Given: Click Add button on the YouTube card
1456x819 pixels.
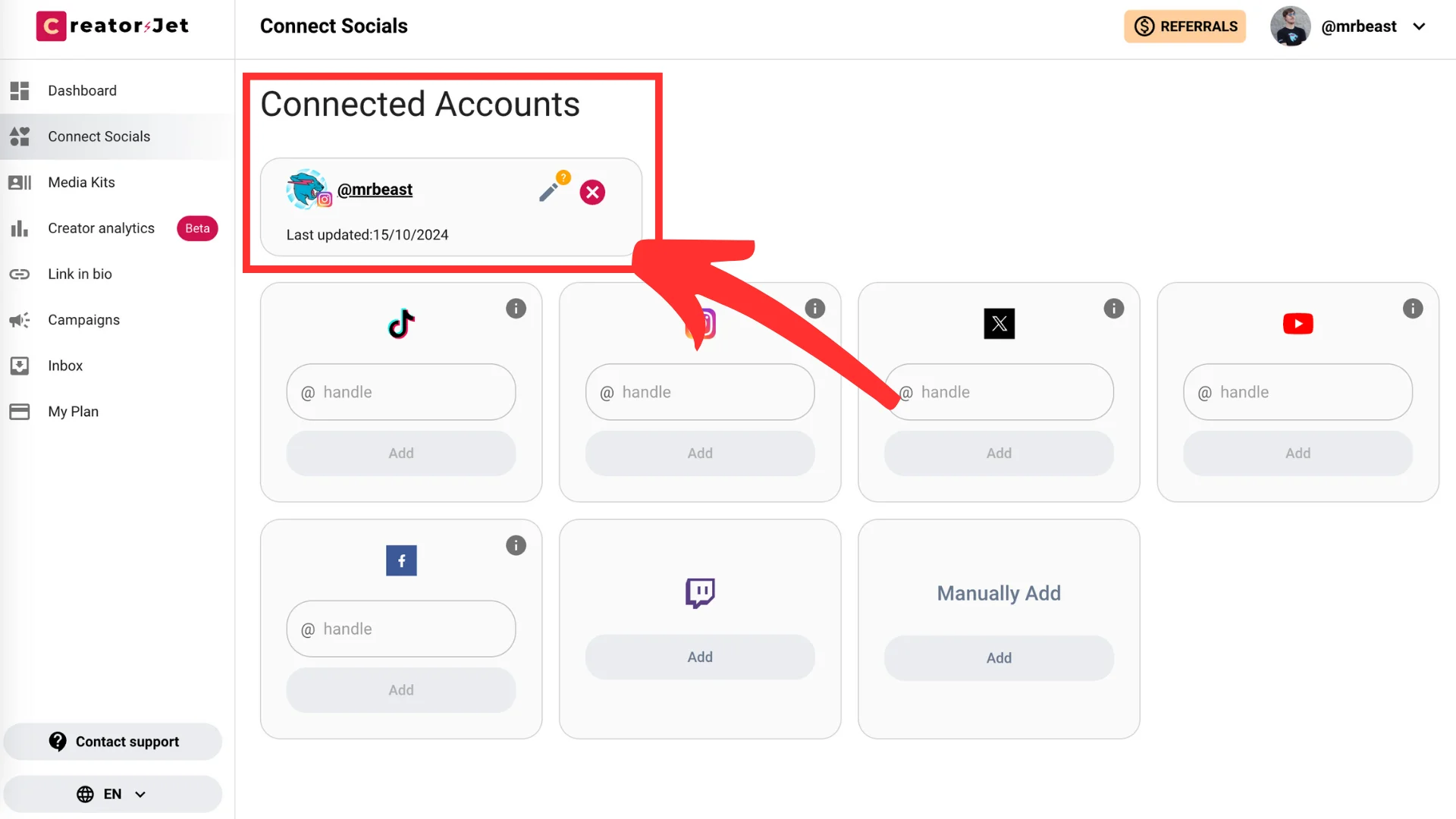Looking at the screenshot, I should click(x=1298, y=453).
